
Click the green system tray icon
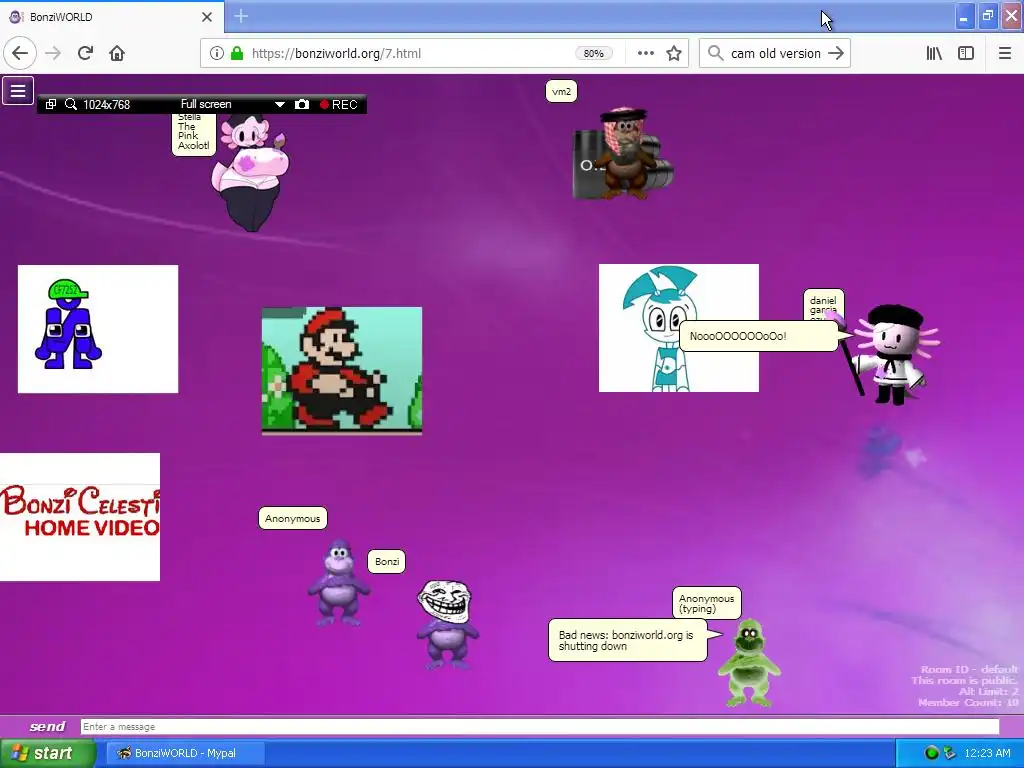(x=931, y=753)
